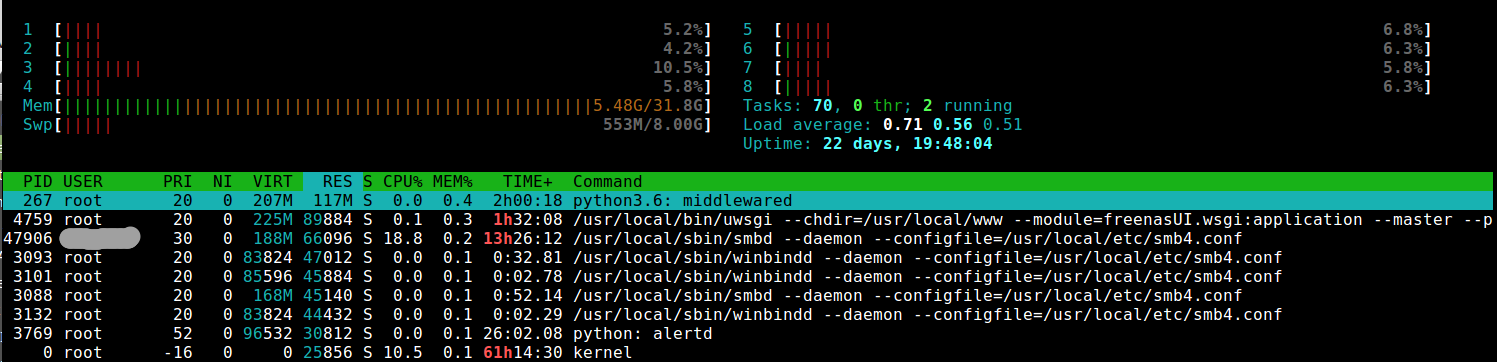This screenshot has width=1497, height=362.
Task: Select winbindd process with PID 3101
Action: pyautogui.click(x=748, y=276)
